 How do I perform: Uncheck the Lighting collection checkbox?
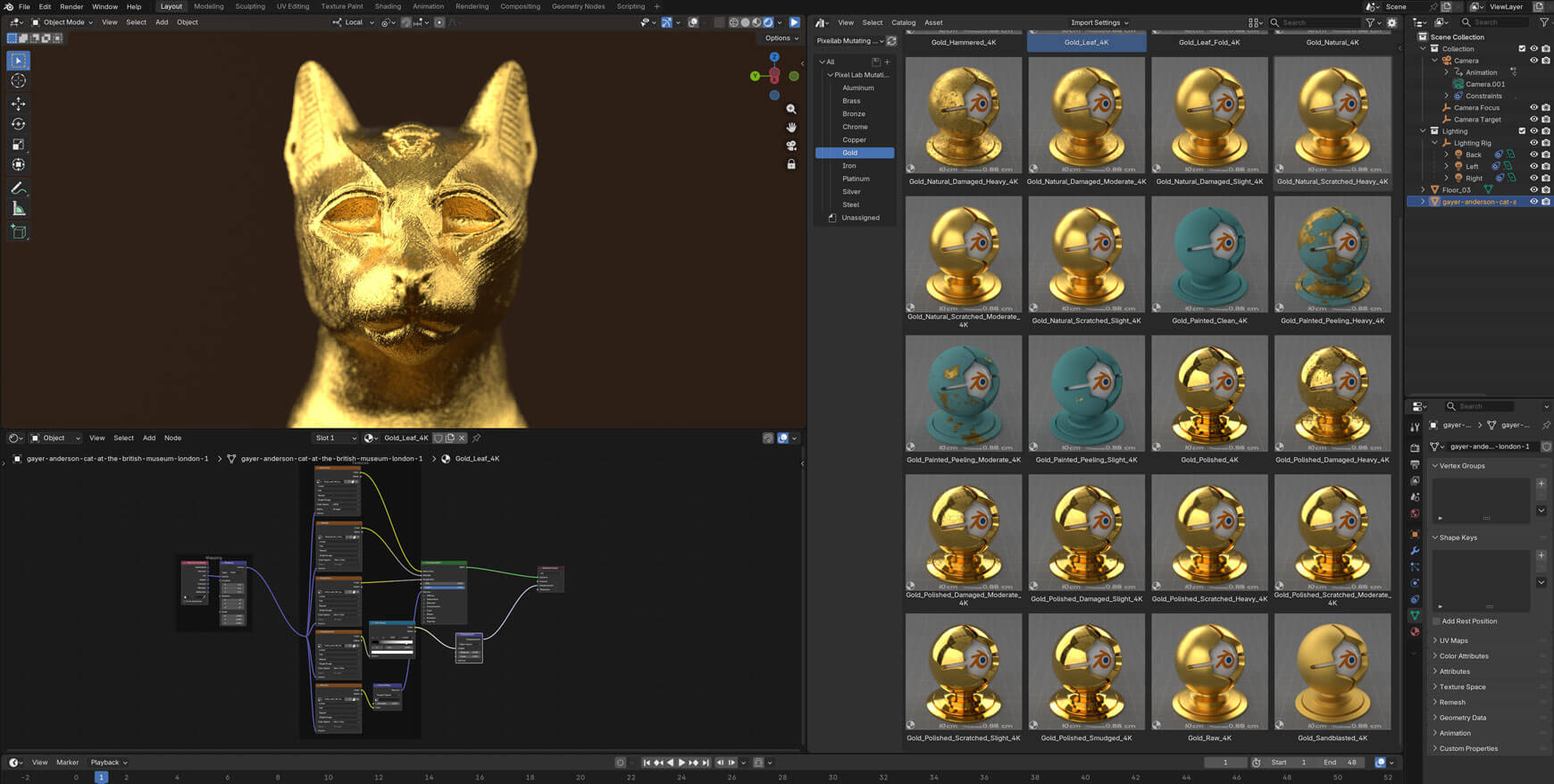[1522, 131]
